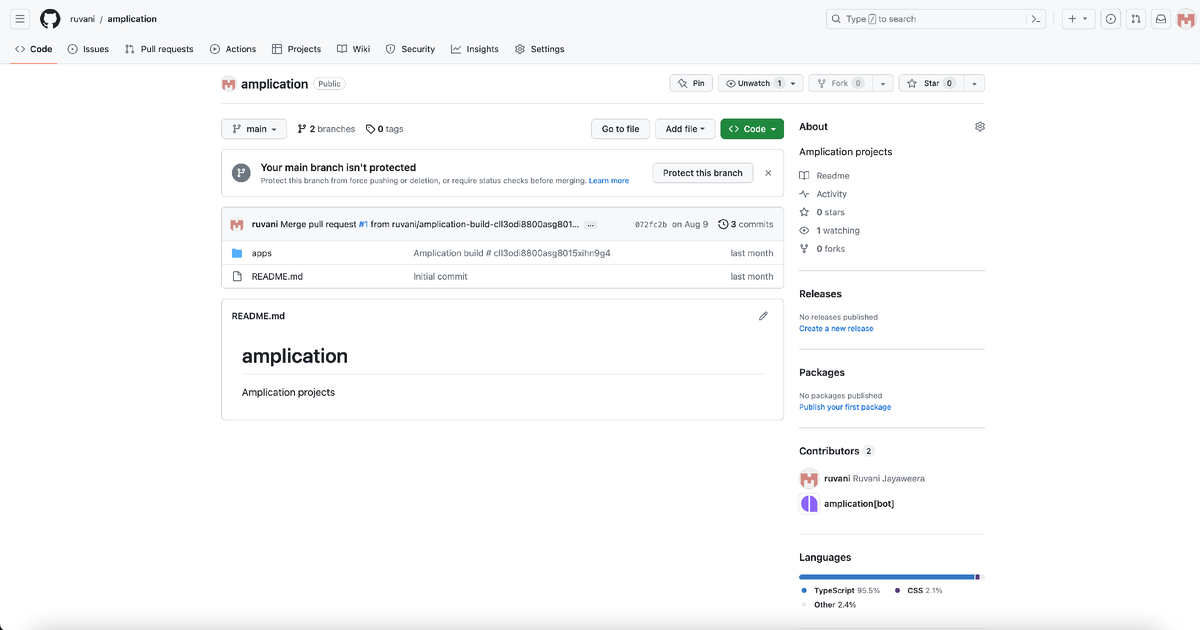The width and height of the screenshot is (1200, 630).
Task: Click the GitHub logo home icon
Action: 50,19
